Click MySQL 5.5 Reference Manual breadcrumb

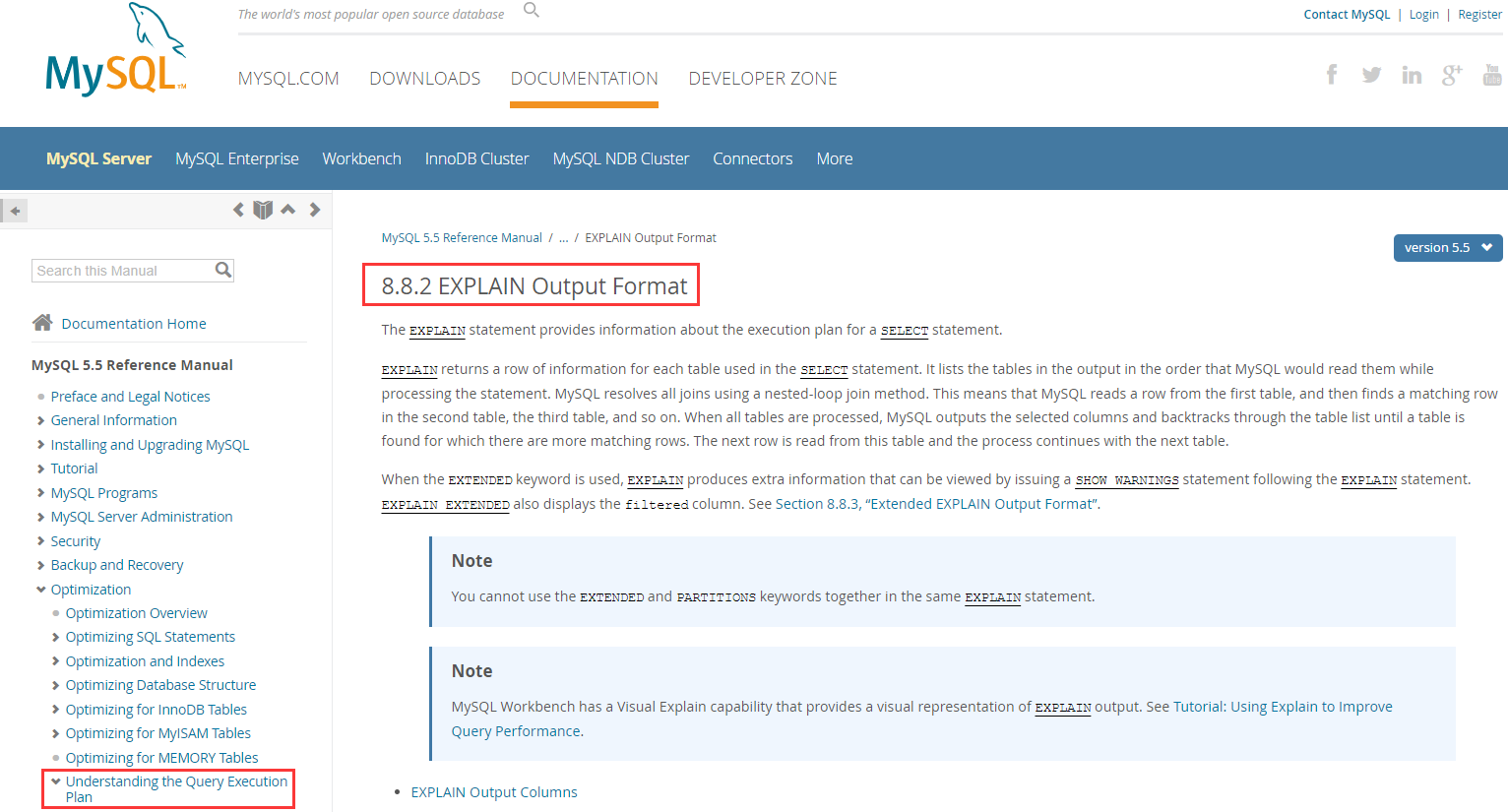462,238
